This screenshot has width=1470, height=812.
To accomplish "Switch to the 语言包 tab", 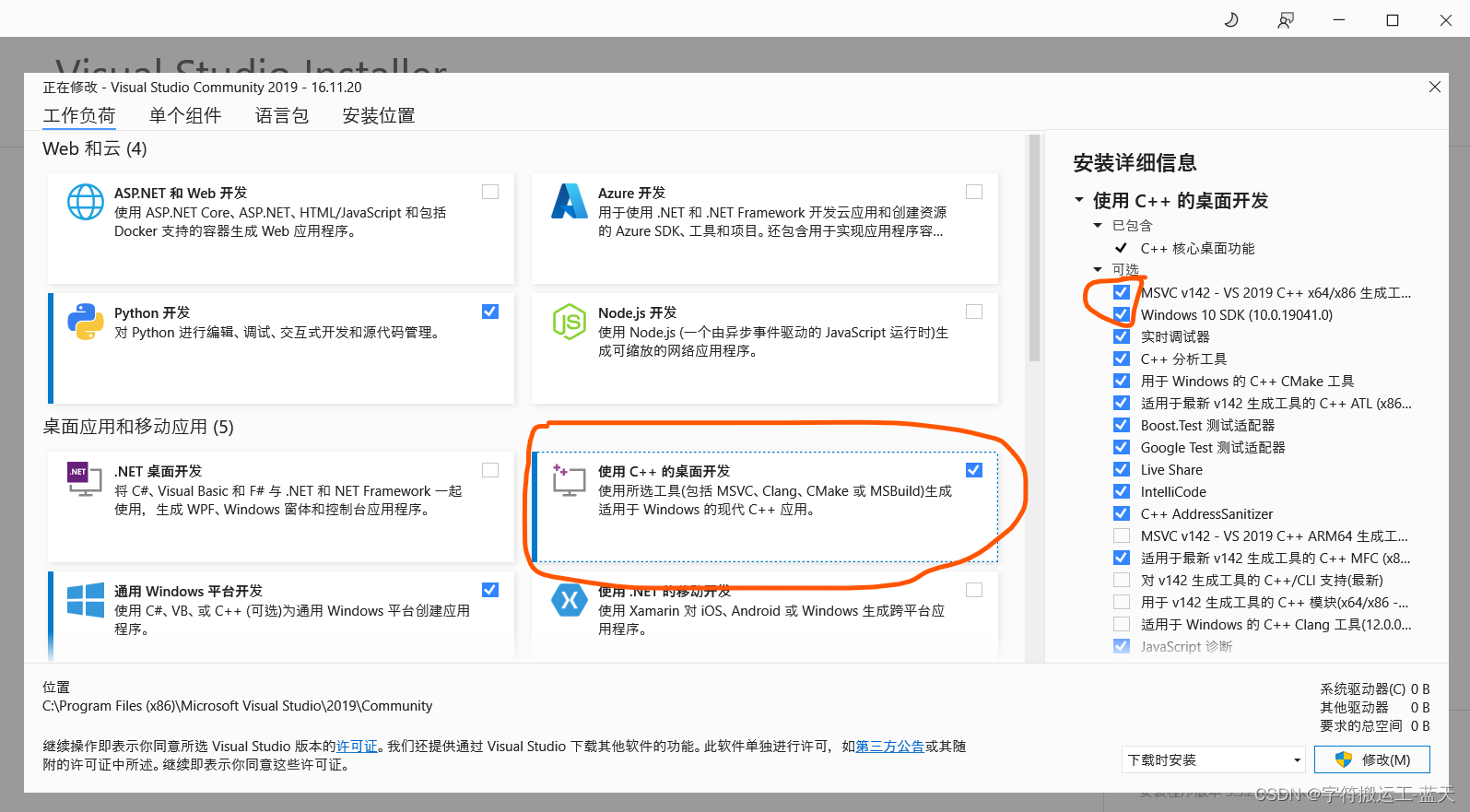I will tap(282, 115).
